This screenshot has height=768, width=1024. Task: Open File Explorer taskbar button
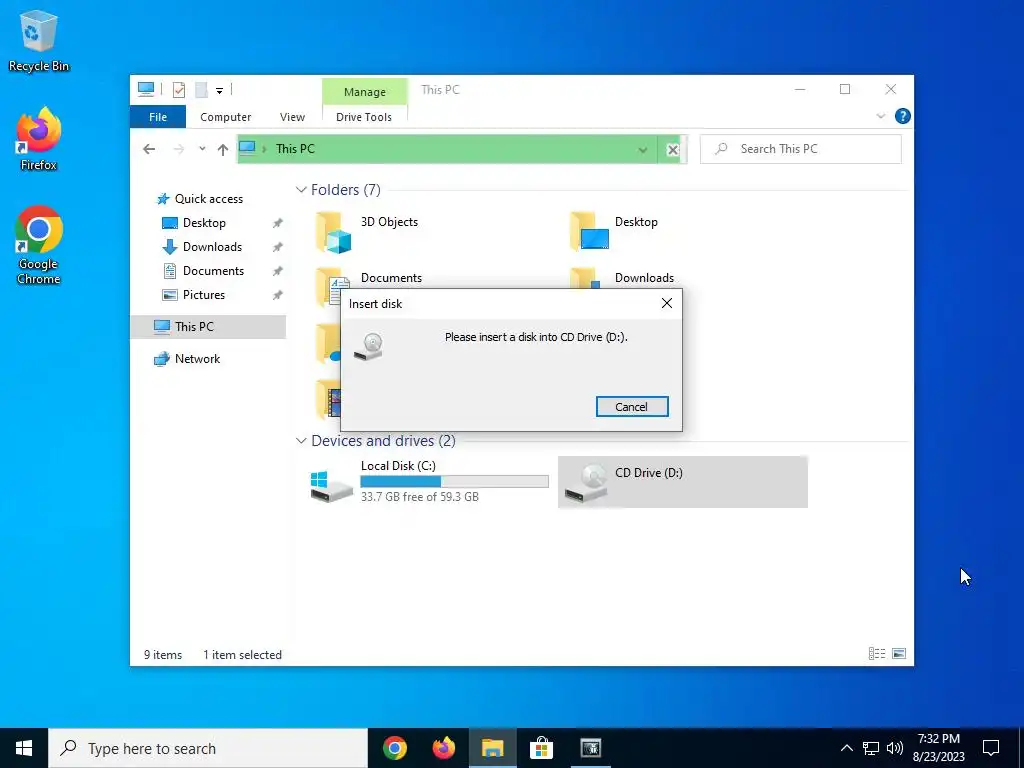point(492,748)
